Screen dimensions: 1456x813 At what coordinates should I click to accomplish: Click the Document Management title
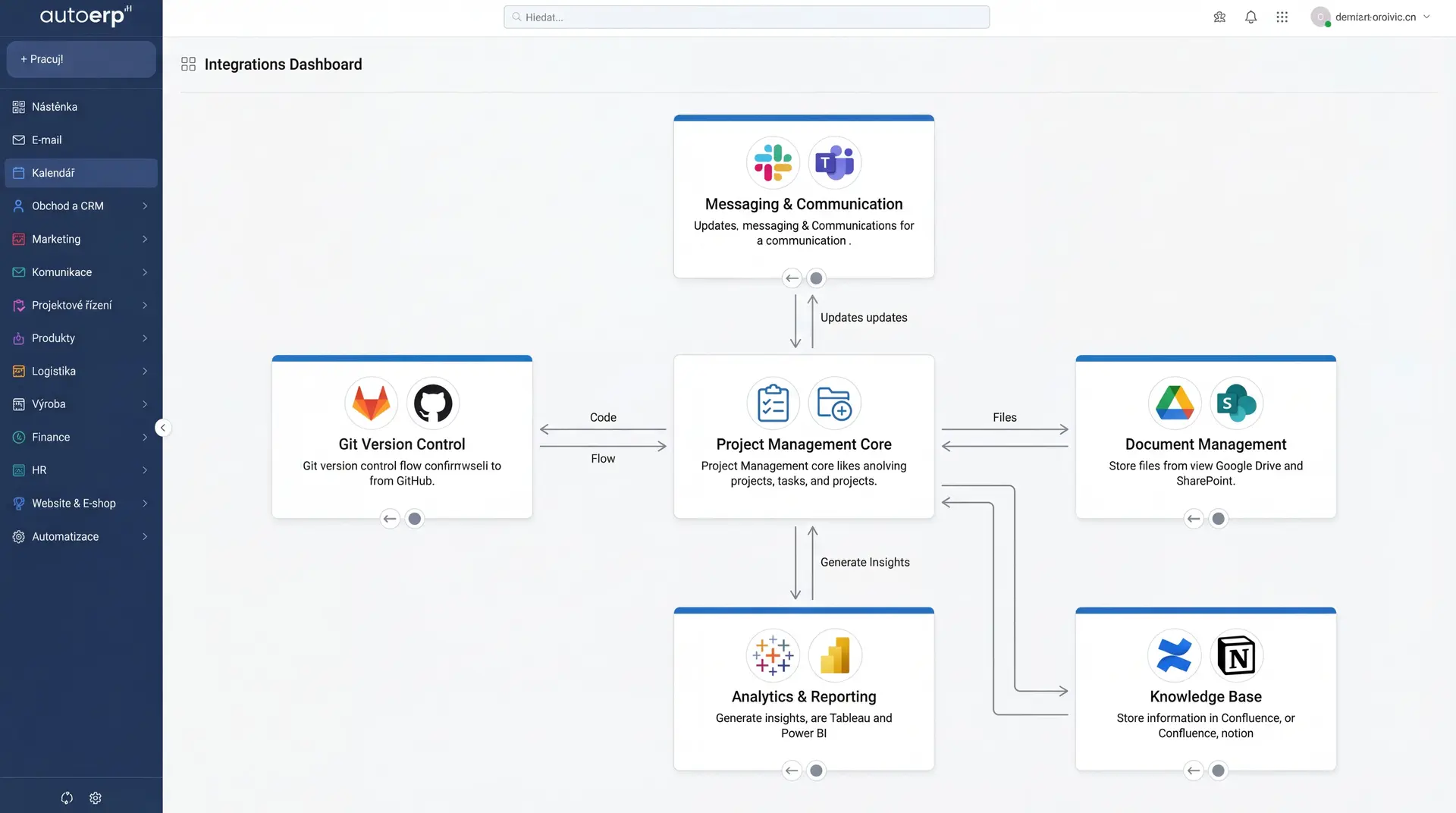click(1206, 444)
